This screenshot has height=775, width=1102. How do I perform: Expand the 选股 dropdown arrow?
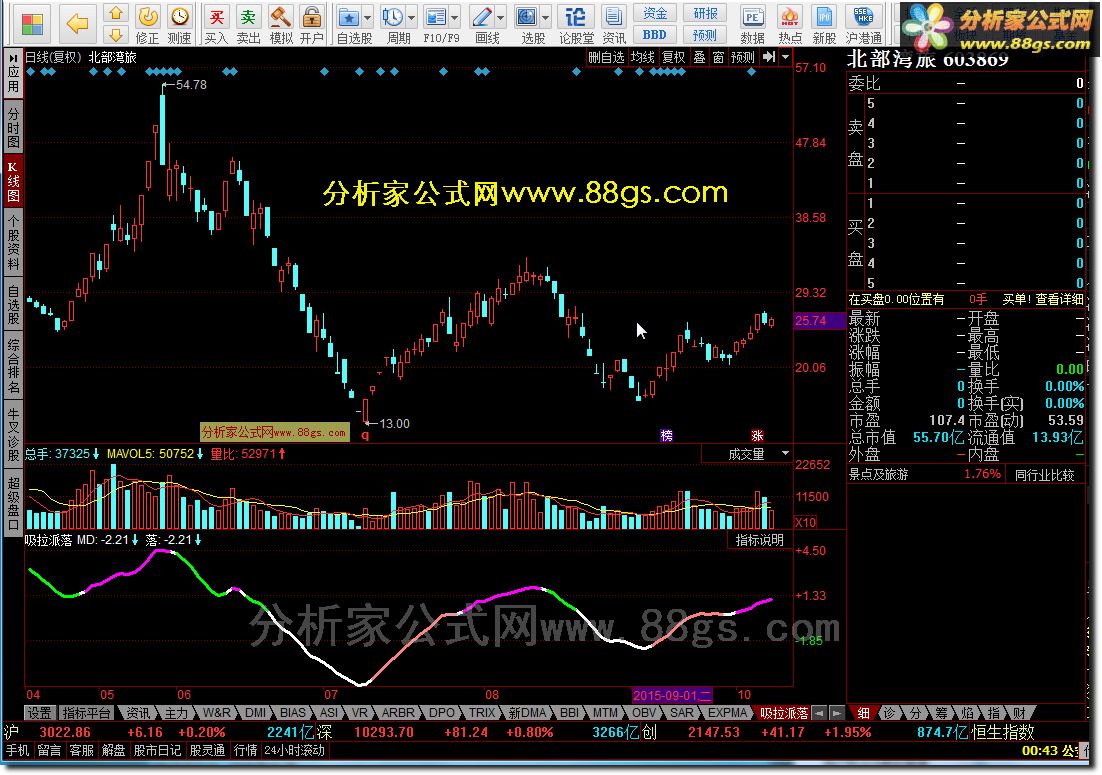pos(545,17)
